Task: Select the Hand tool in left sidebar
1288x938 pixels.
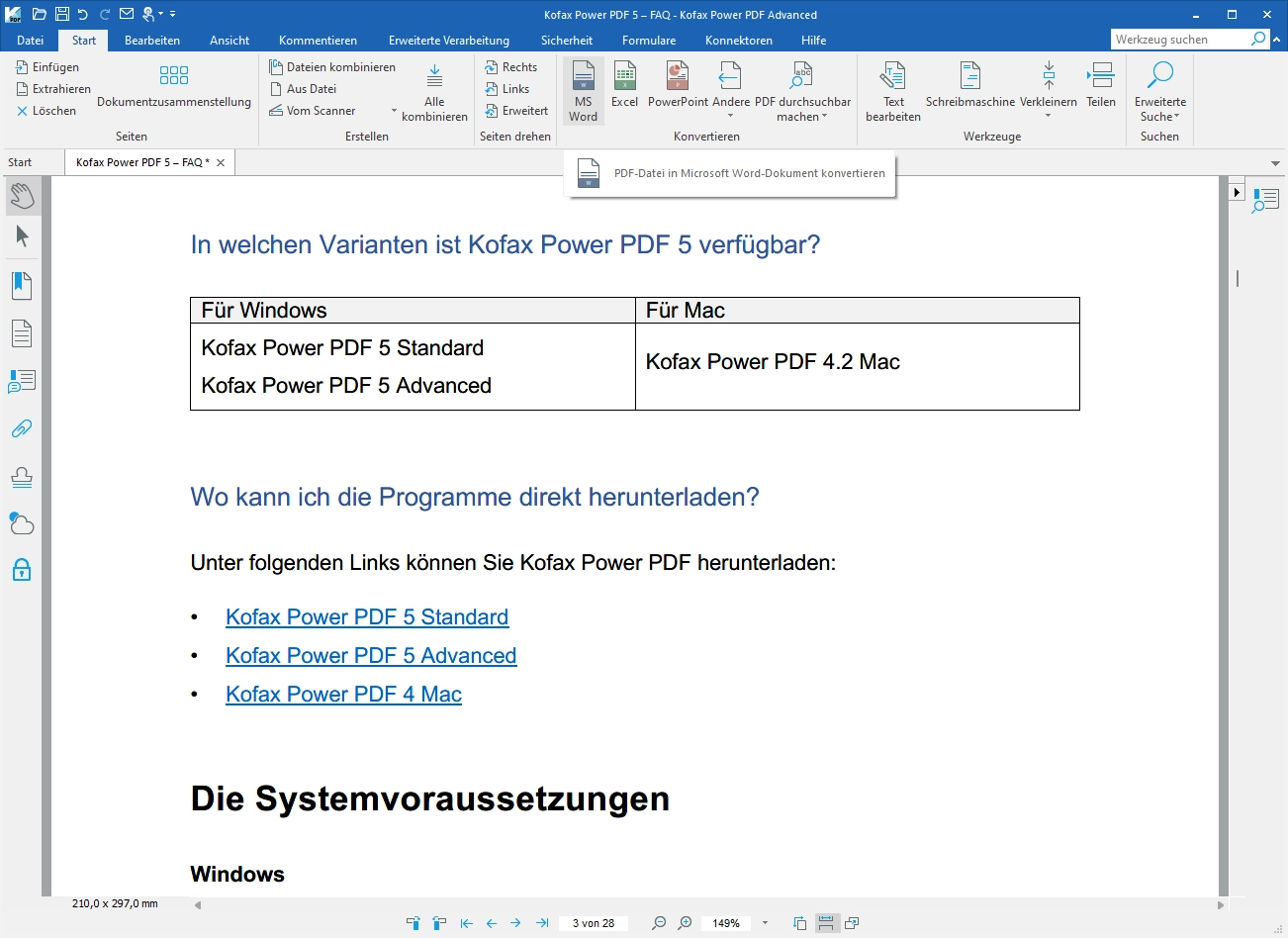Action: point(22,196)
